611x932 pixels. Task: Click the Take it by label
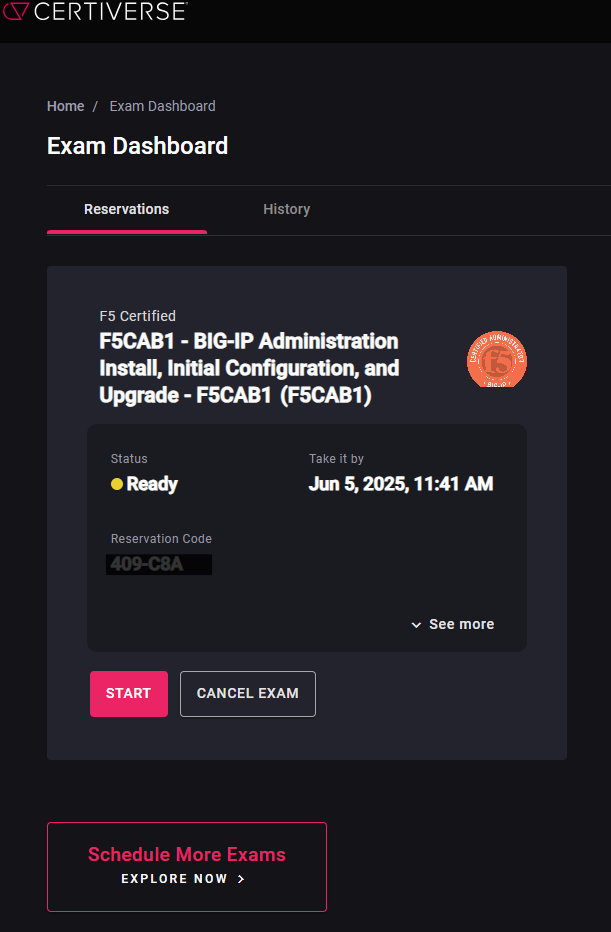click(x=336, y=459)
